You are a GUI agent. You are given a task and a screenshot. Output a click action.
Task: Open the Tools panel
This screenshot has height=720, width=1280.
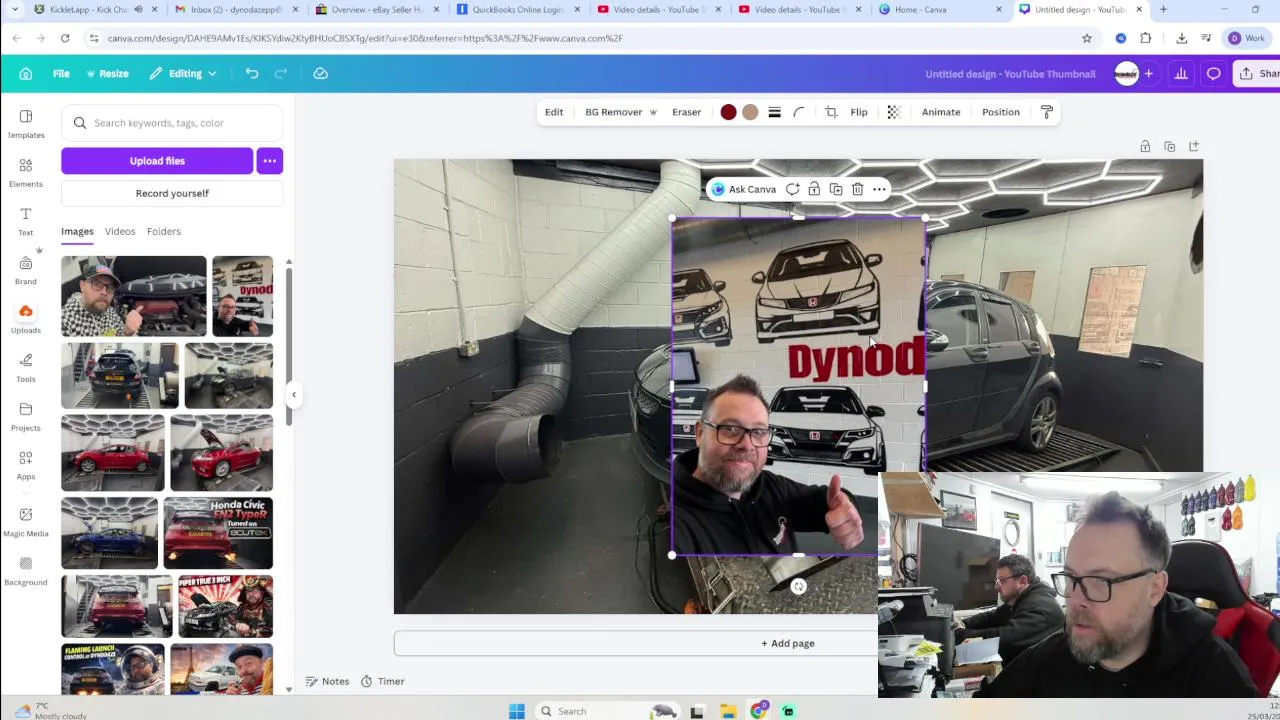click(26, 368)
